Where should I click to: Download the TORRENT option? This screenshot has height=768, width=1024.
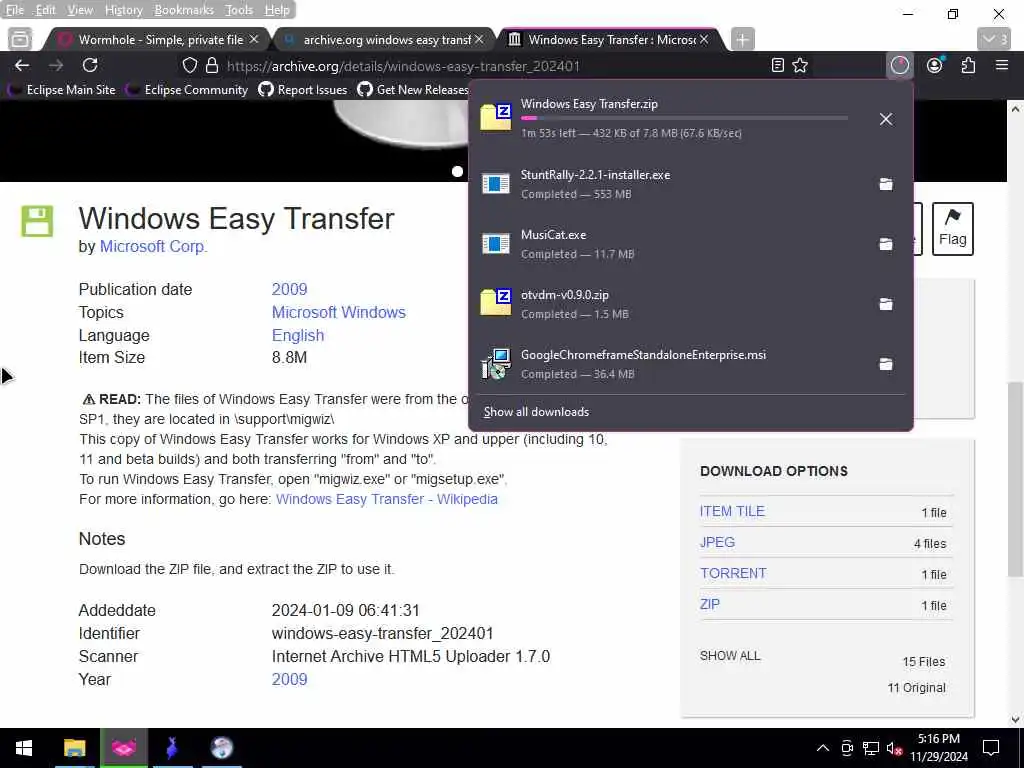[x=733, y=573]
